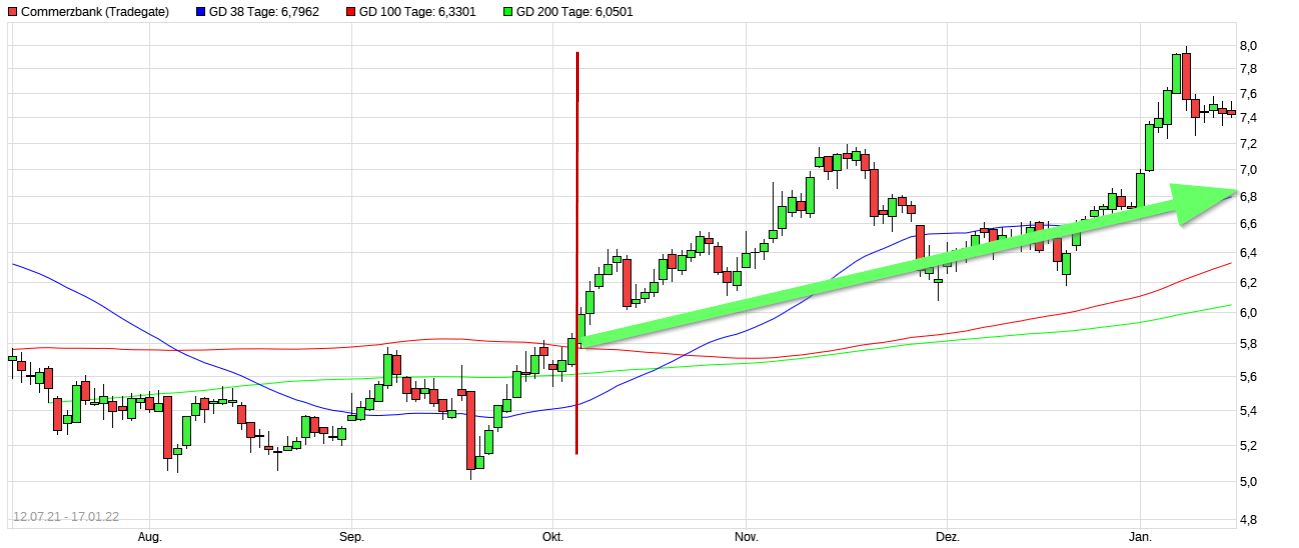Image resolution: width=1299 pixels, height=548 pixels.
Task: Click the 5,0 price axis label
Action: click(x=1248, y=481)
